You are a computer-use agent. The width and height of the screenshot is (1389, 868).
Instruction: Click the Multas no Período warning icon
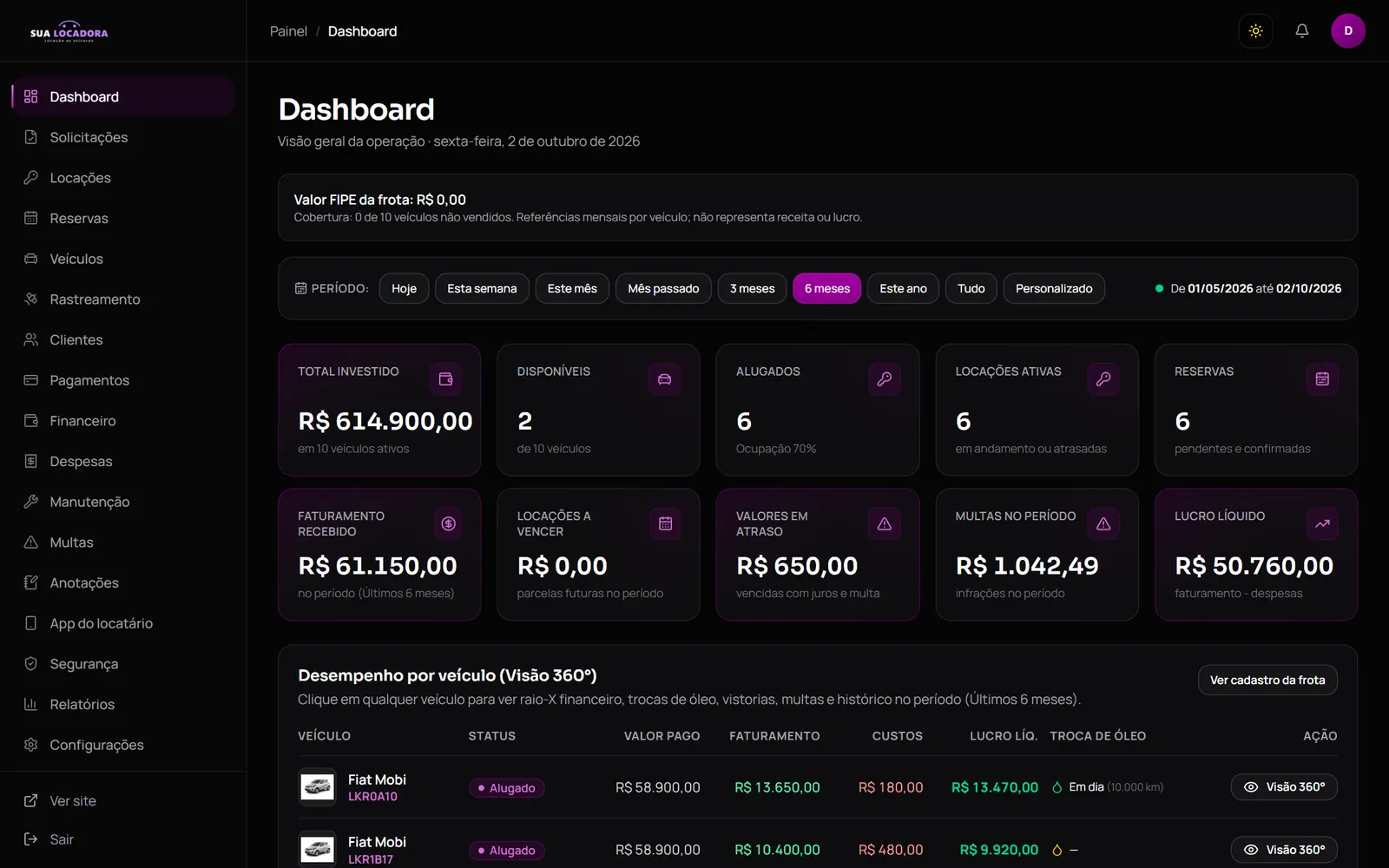pyautogui.click(x=1103, y=523)
